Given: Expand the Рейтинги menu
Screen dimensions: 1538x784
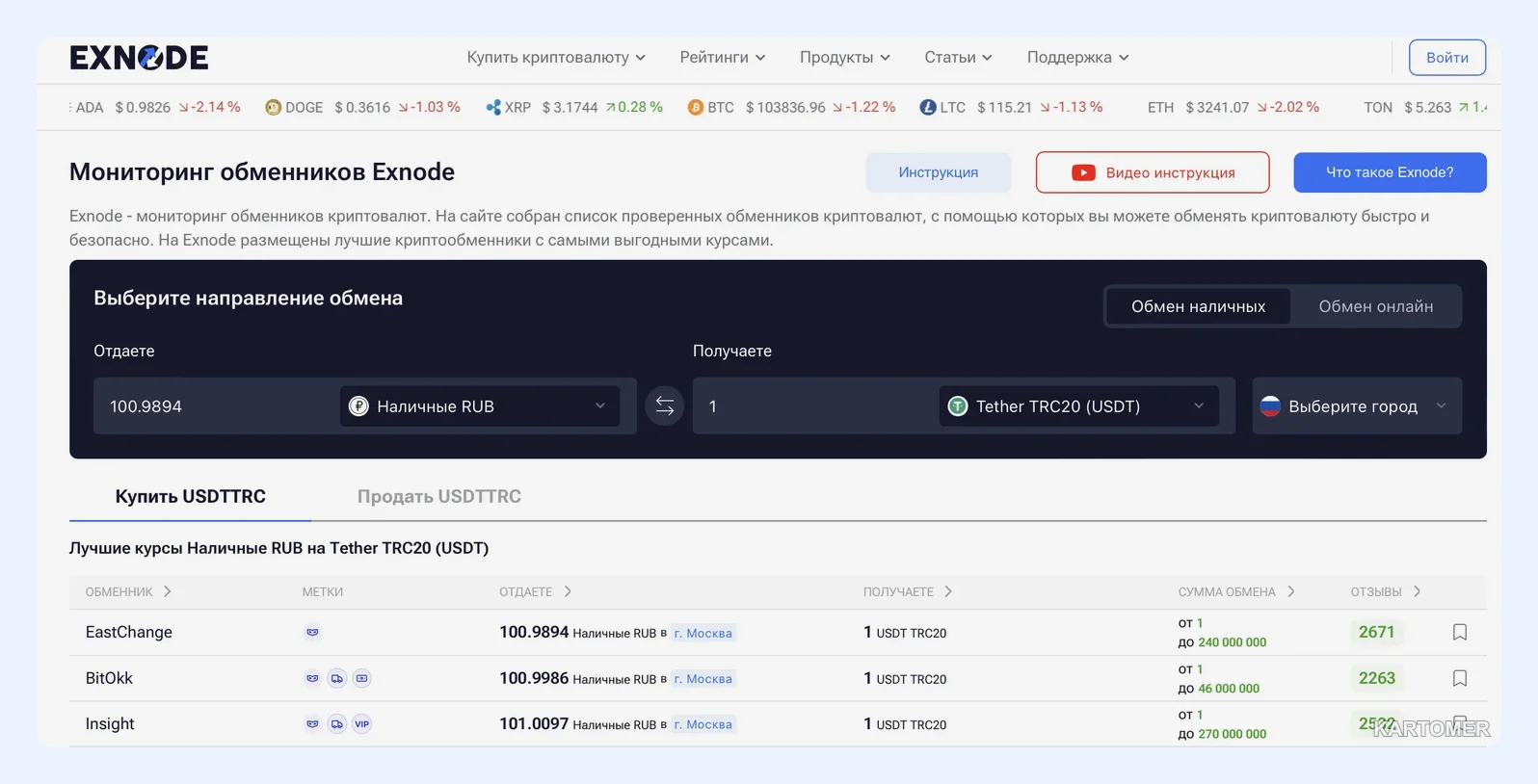Looking at the screenshot, I should click(x=723, y=58).
